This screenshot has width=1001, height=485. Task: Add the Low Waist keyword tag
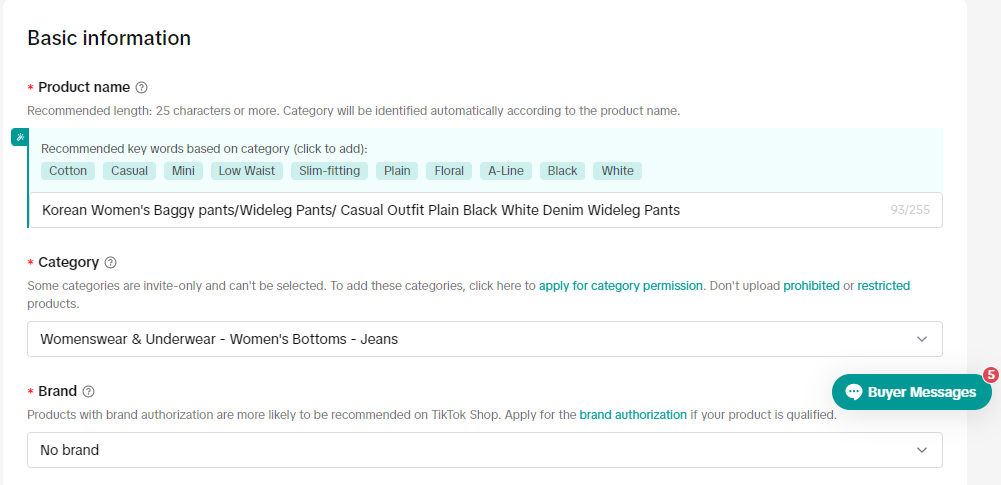tap(247, 171)
